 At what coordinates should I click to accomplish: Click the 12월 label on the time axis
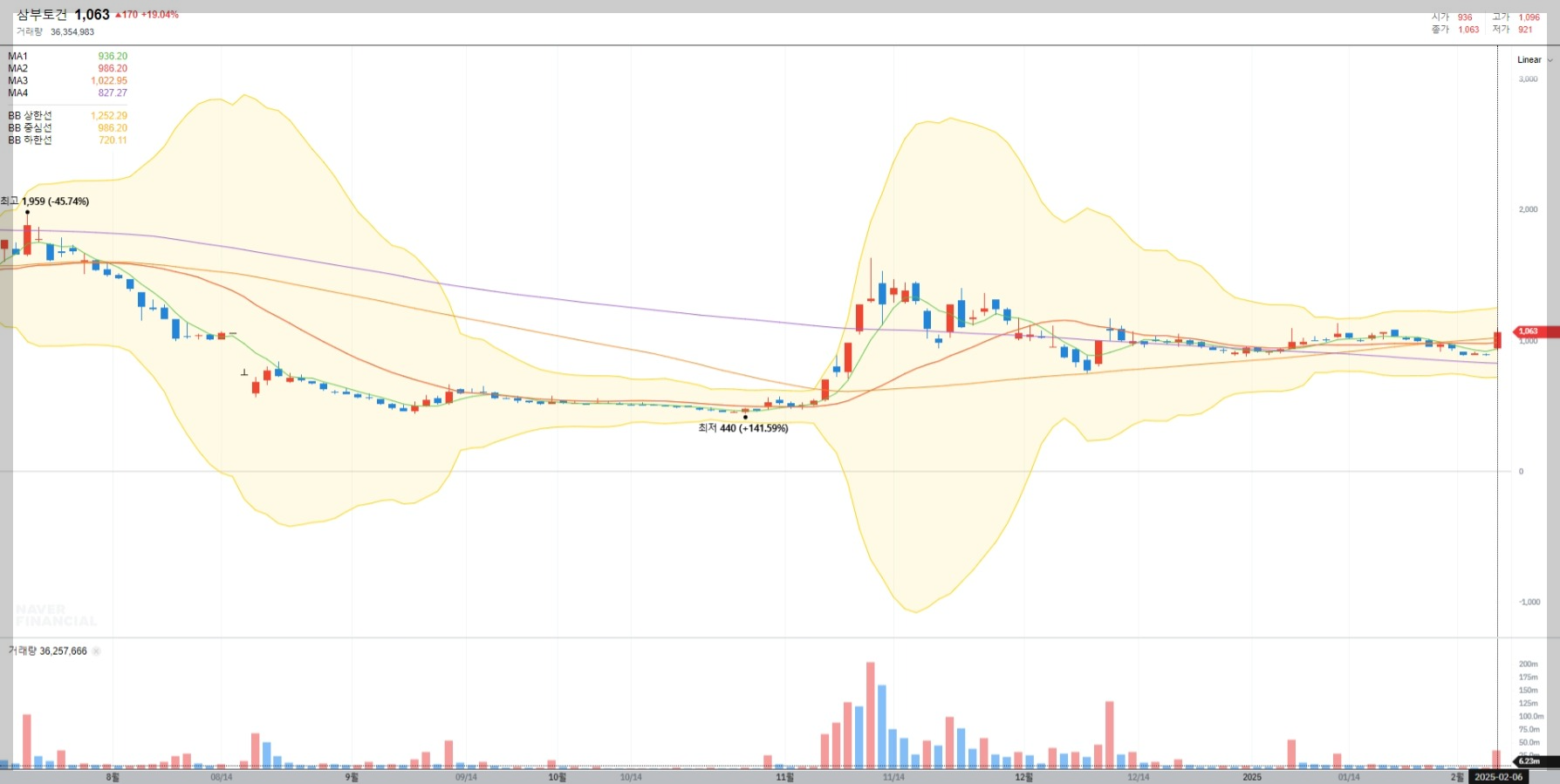pos(1023,777)
